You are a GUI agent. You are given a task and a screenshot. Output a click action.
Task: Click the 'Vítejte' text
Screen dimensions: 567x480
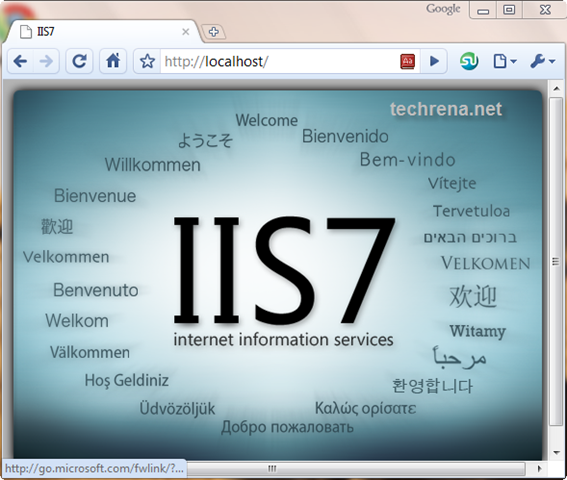click(452, 183)
